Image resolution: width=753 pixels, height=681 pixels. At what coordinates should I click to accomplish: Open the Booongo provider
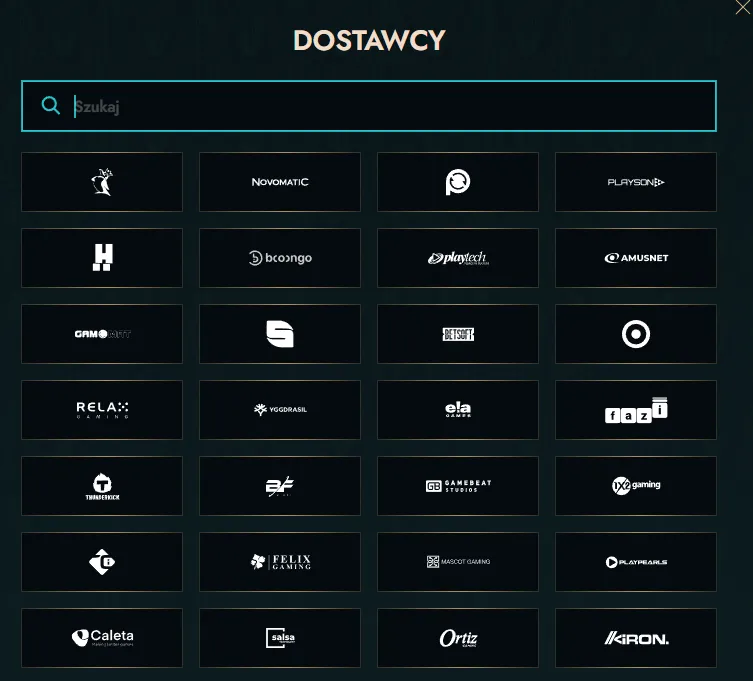coord(280,258)
